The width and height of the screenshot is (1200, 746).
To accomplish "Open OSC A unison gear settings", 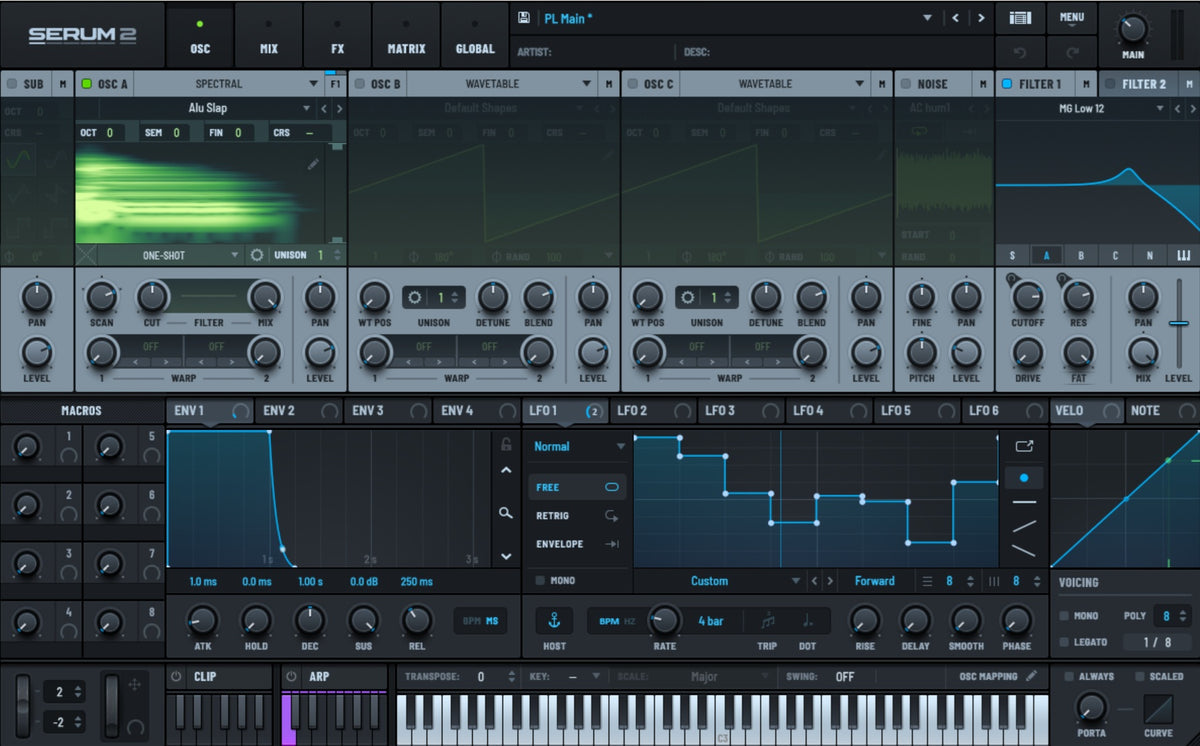I will pyautogui.click(x=257, y=255).
